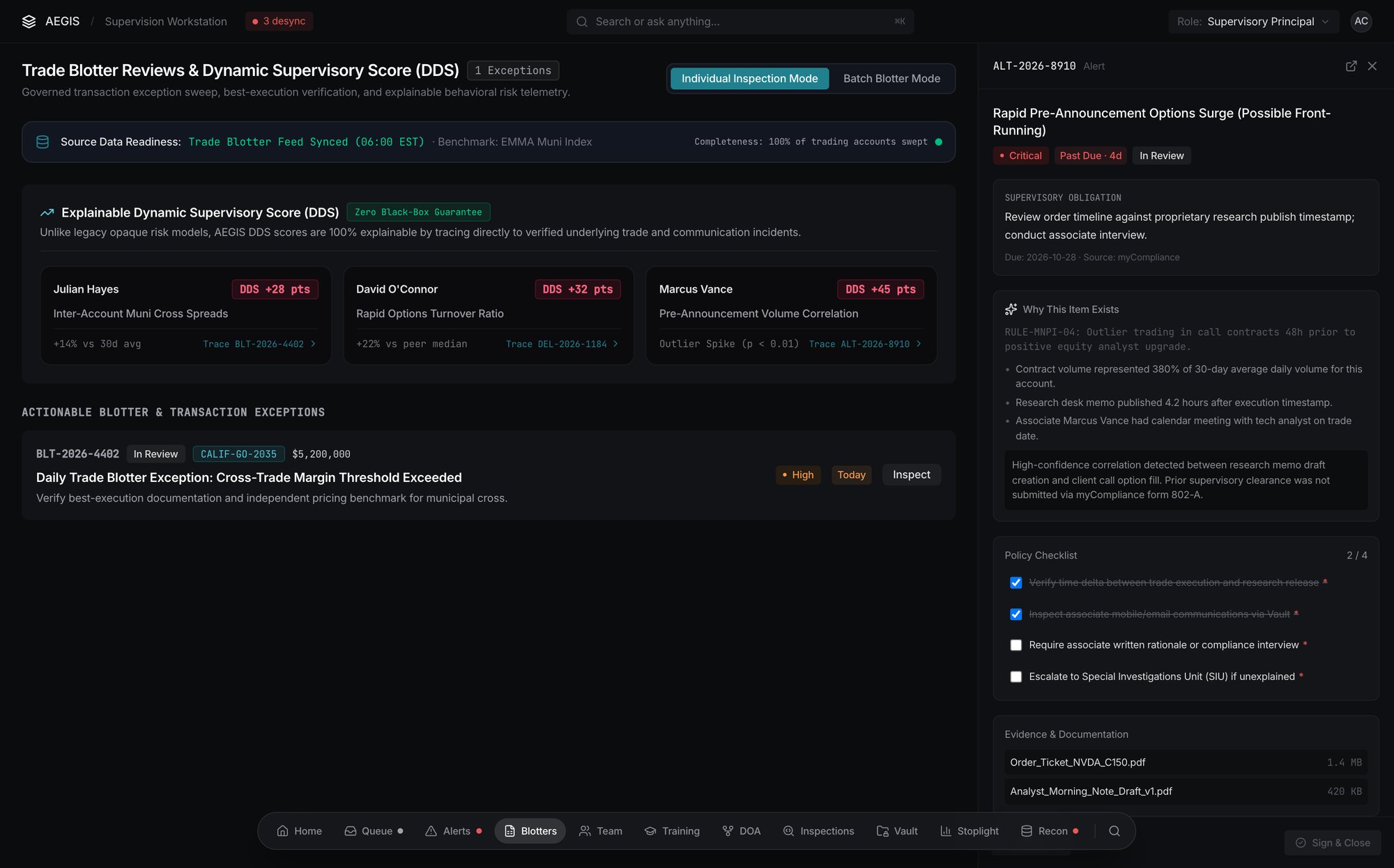Open alert in new window icon
The height and width of the screenshot is (868, 1394).
(1351, 66)
